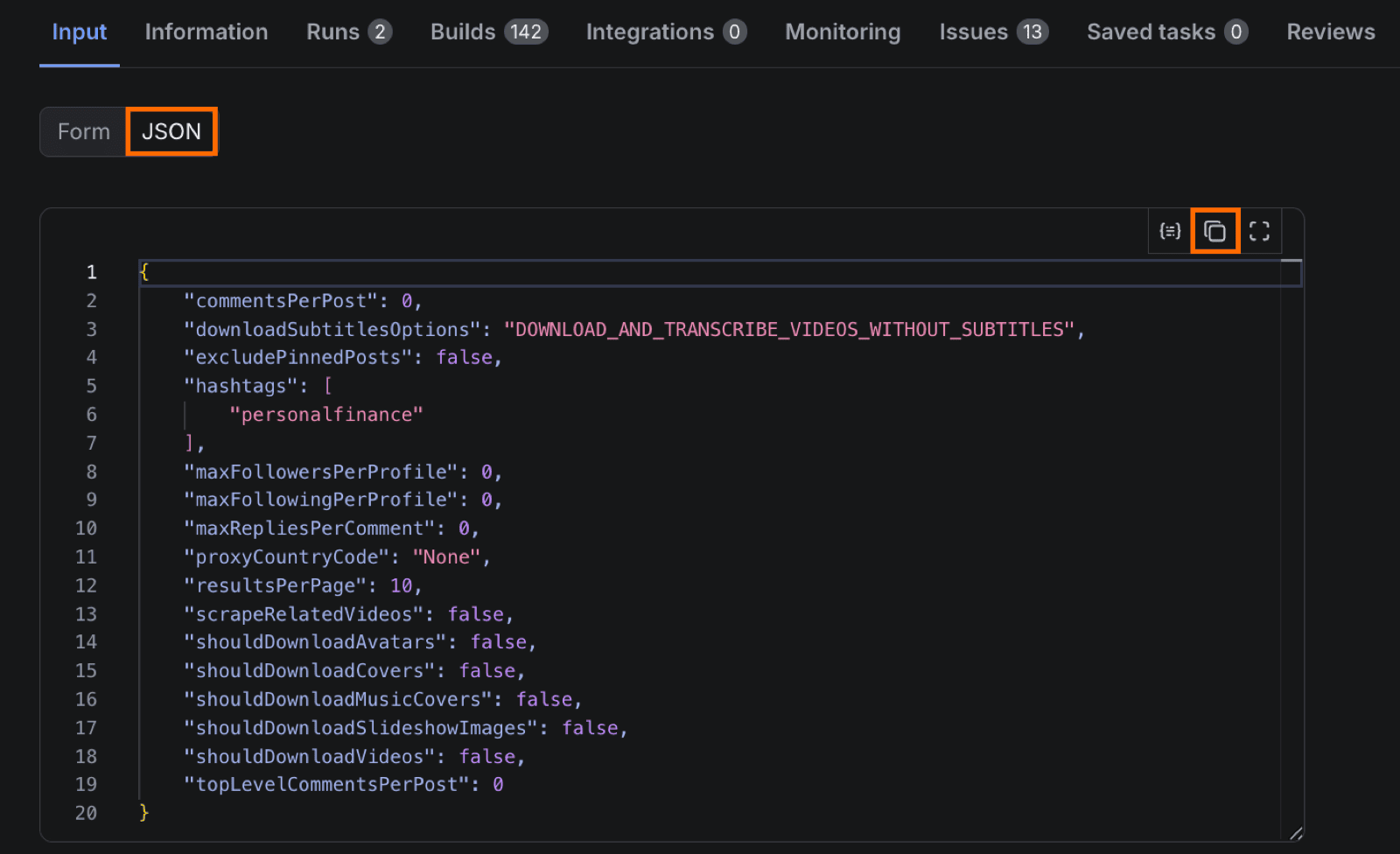
Task: Click "resultsPerPage" key
Action: tap(276, 585)
